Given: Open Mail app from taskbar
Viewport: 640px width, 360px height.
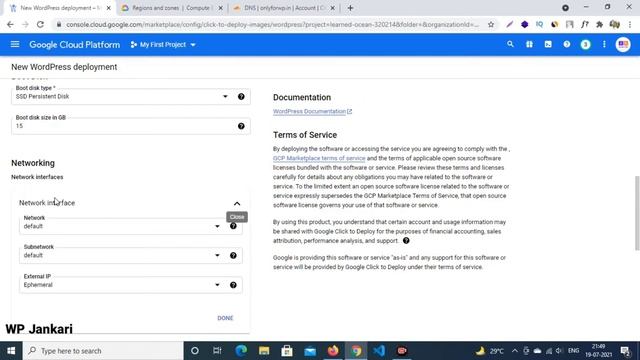Looking at the screenshot, I should click(x=310, y=351).
